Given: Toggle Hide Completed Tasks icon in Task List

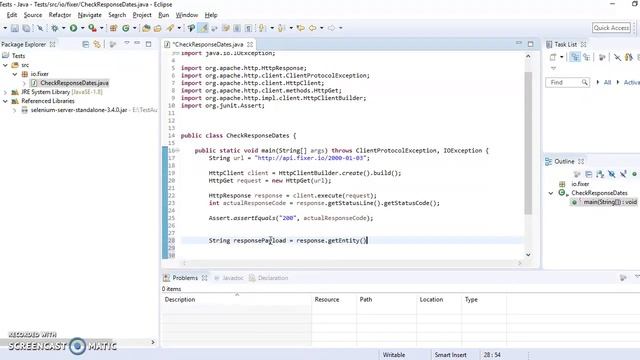Looking at the screenshot, I should (617, 57).
